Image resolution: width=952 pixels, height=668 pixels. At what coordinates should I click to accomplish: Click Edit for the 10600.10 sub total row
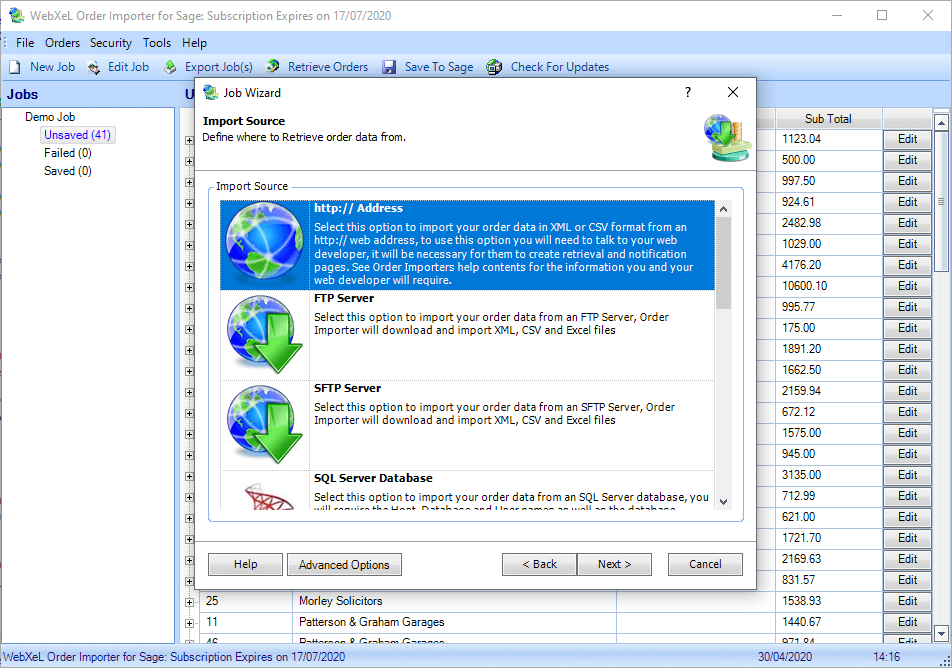click(907, 286)
